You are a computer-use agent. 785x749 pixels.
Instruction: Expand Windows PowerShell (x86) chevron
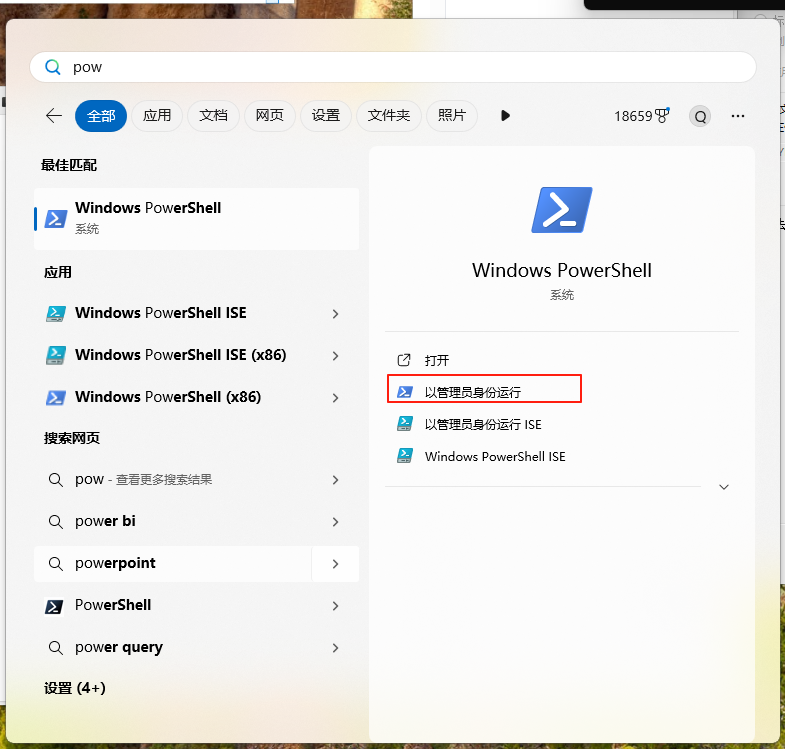point(335,398)
